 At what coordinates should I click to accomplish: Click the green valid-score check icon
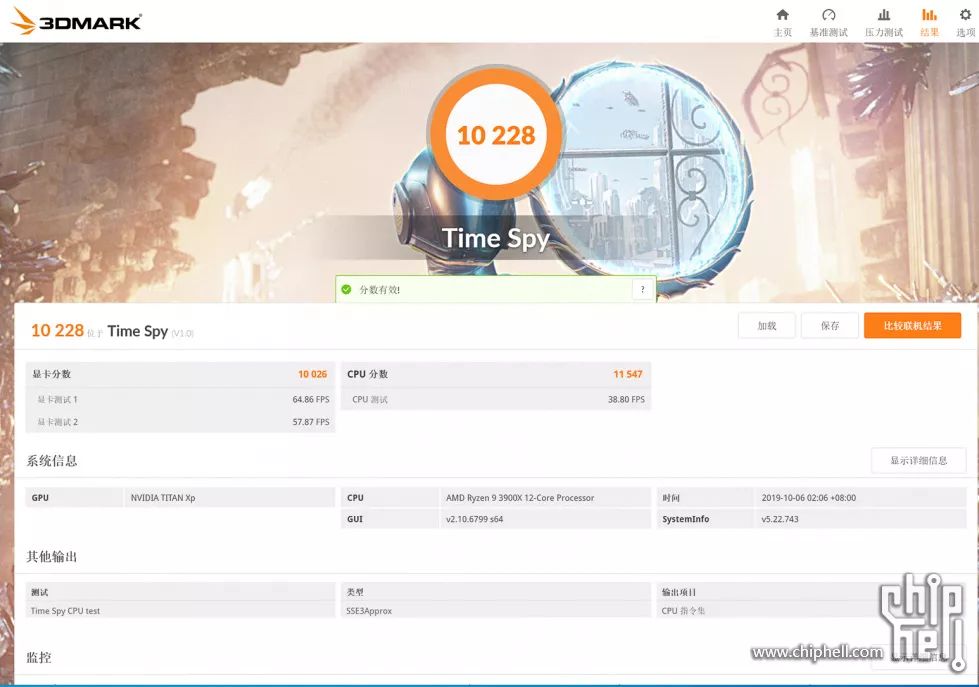pos(346,289)
